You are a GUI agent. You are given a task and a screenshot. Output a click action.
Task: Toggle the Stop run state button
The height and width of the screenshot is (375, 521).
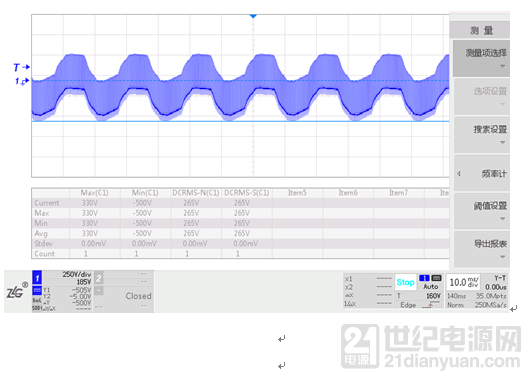[405, 282]
